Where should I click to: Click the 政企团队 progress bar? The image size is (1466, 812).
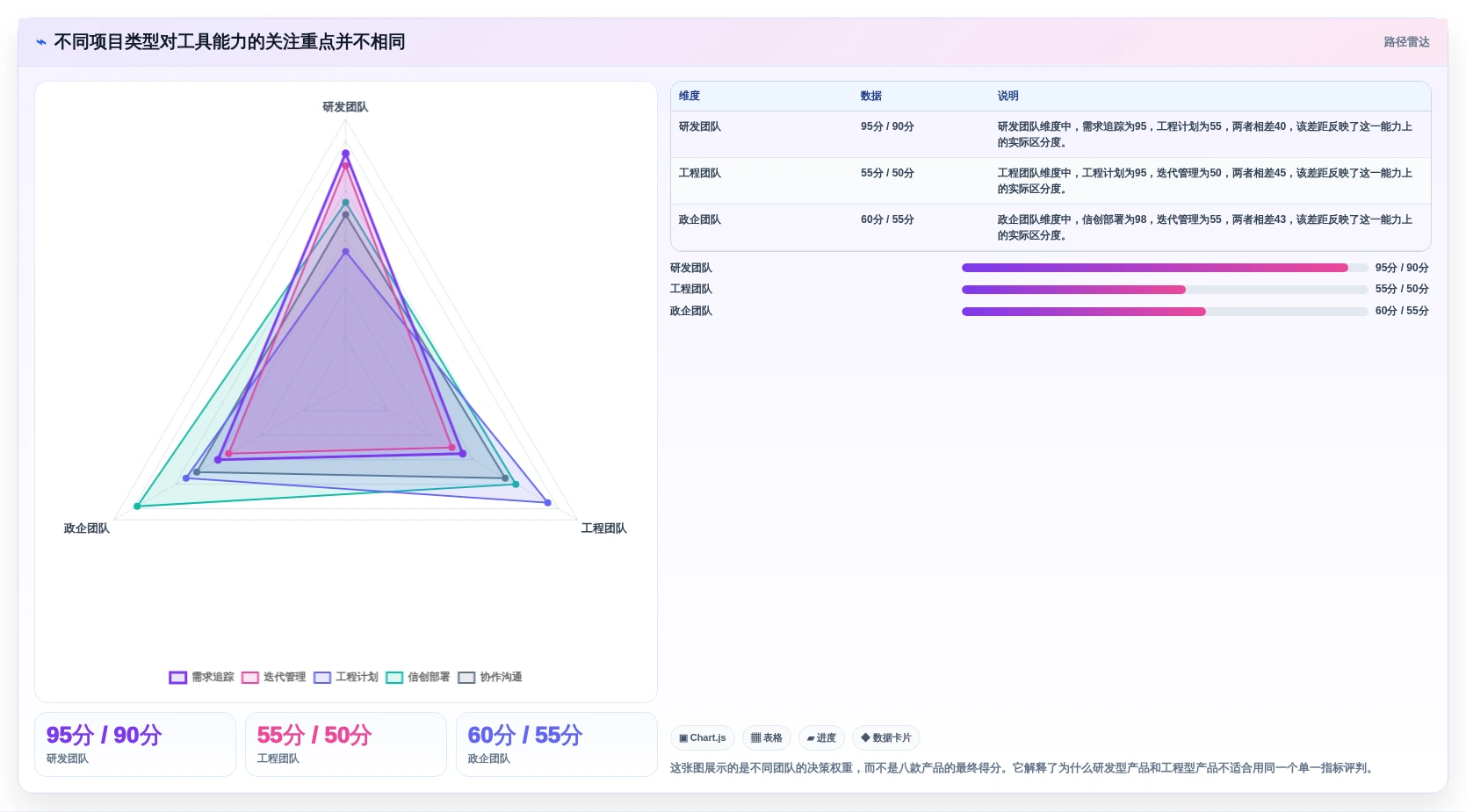pyautogui.click(x=1165, y=312)
